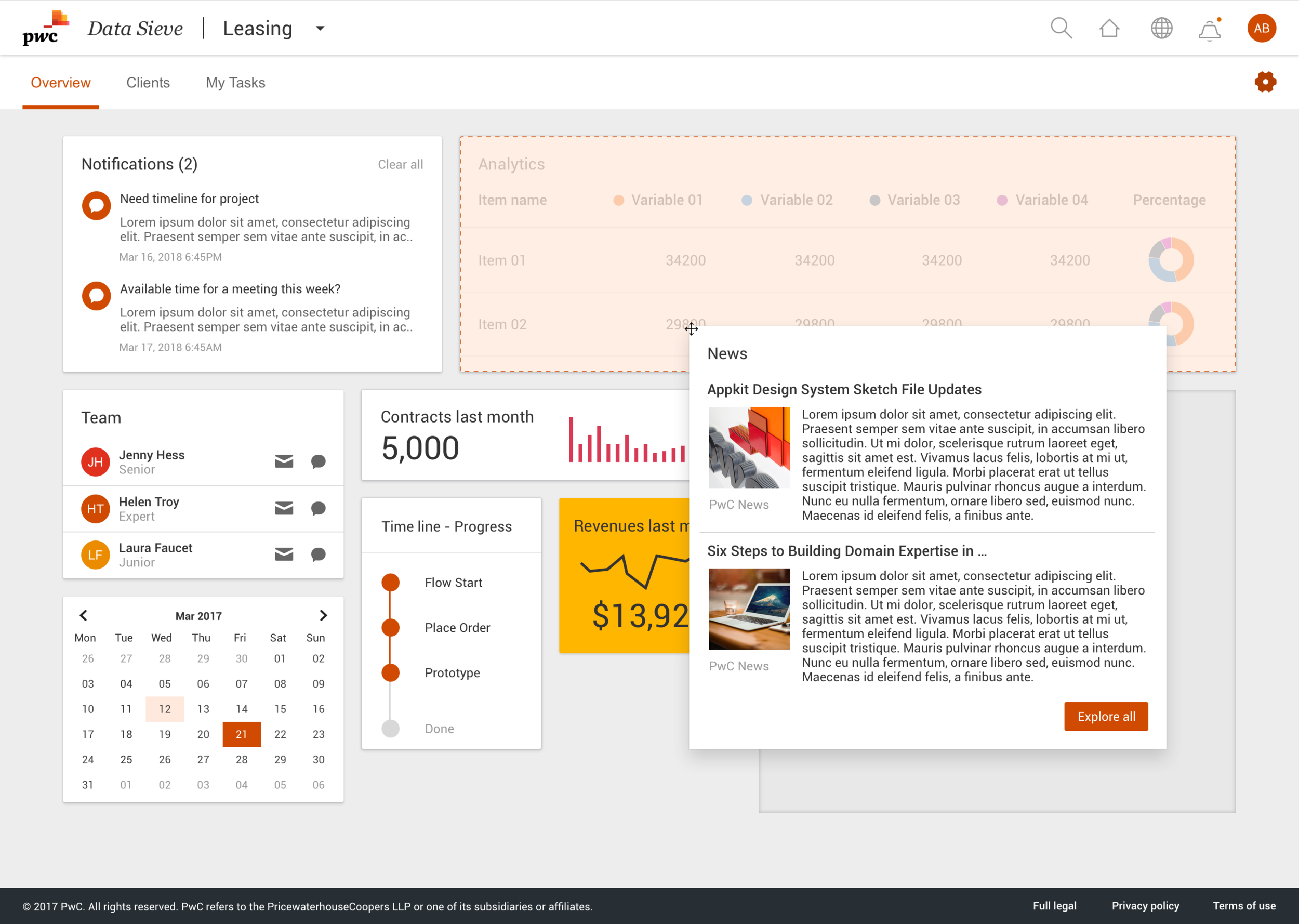Go to previous month in calendar
This screenshot has width=1299, height=924.
pyautogui.click(x=84, y=616)
